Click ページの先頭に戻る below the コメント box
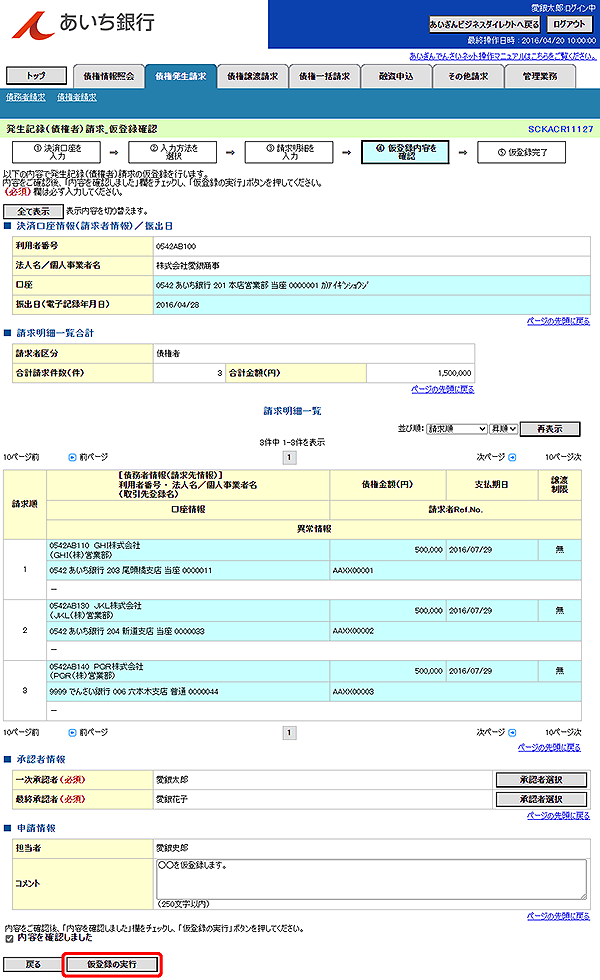This screenshot has width=600, height=980. coord(558,916)
